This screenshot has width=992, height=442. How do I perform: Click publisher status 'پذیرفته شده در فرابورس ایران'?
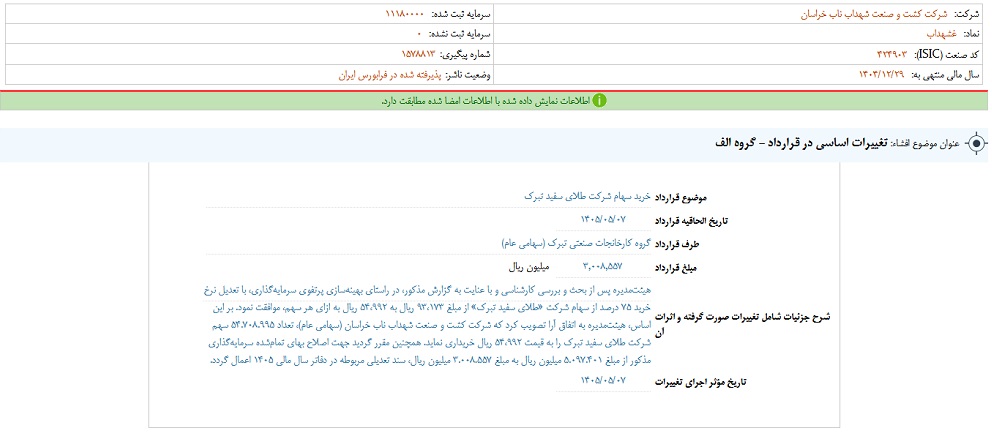[x=390, y=75]
